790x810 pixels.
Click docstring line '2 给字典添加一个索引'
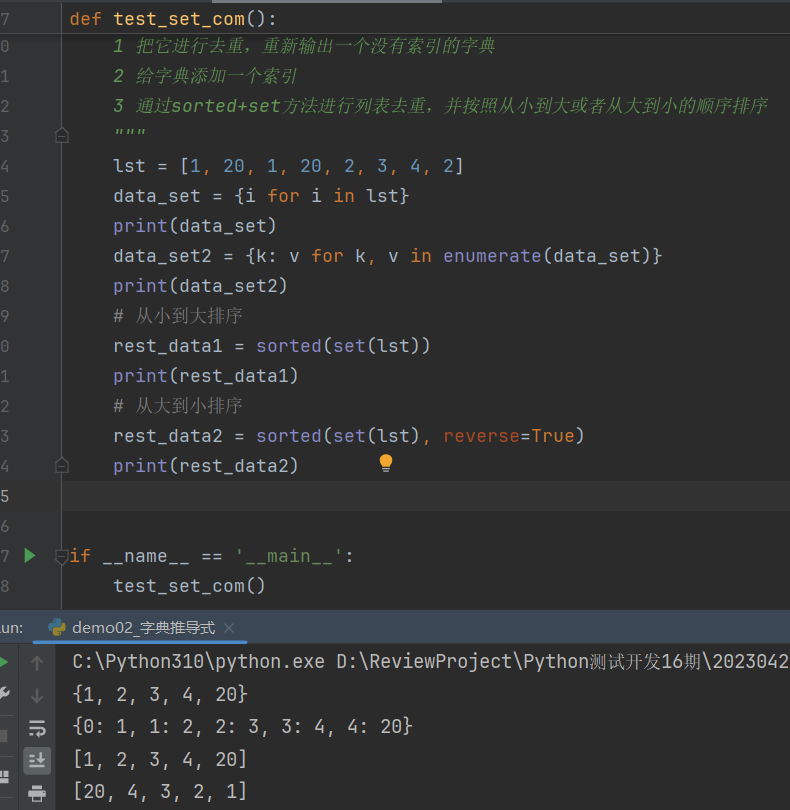[205, 76]
